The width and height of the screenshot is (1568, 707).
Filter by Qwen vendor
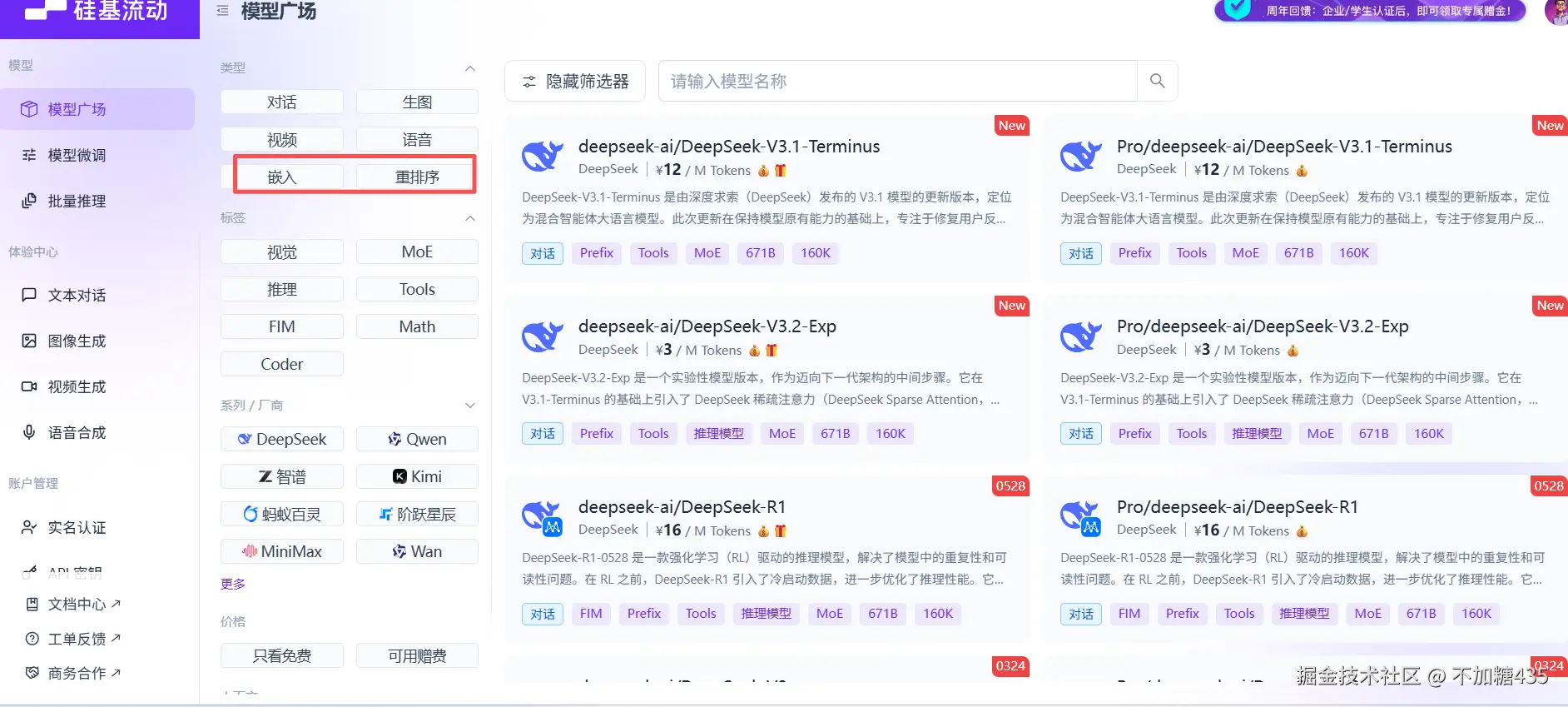[417, 439]
